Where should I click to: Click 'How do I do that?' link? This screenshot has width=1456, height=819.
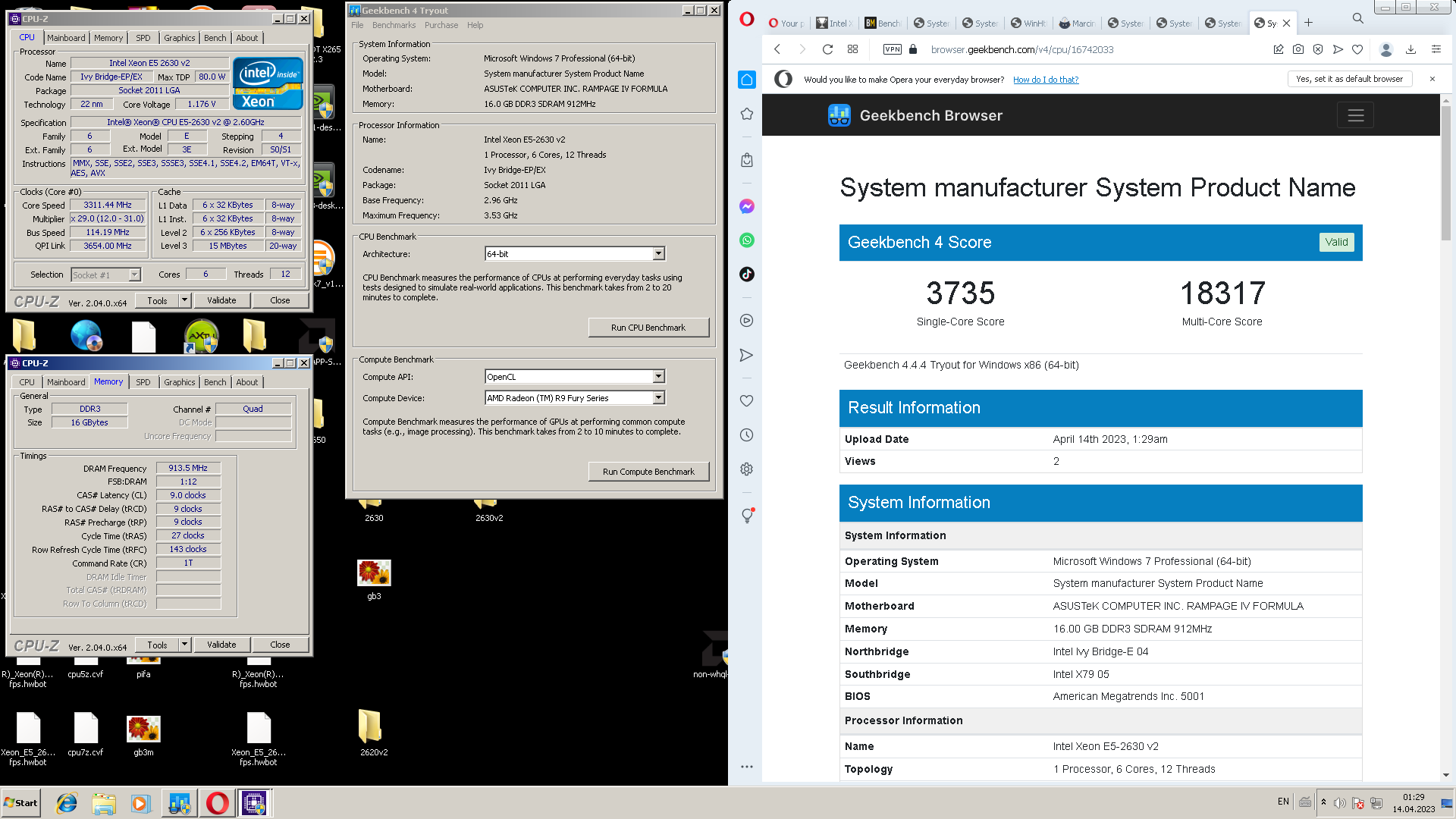click(x=1046, y=80)
